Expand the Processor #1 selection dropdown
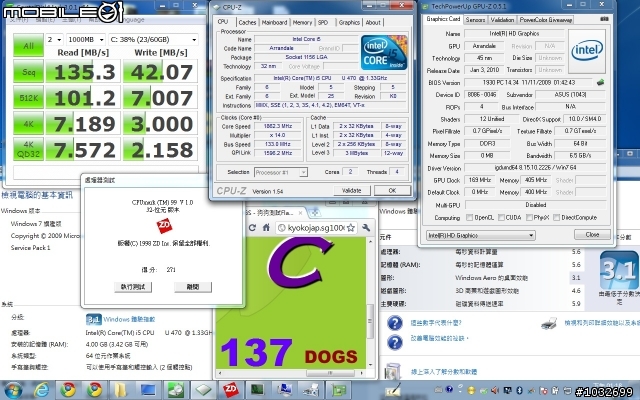 [x=281, y=172]
